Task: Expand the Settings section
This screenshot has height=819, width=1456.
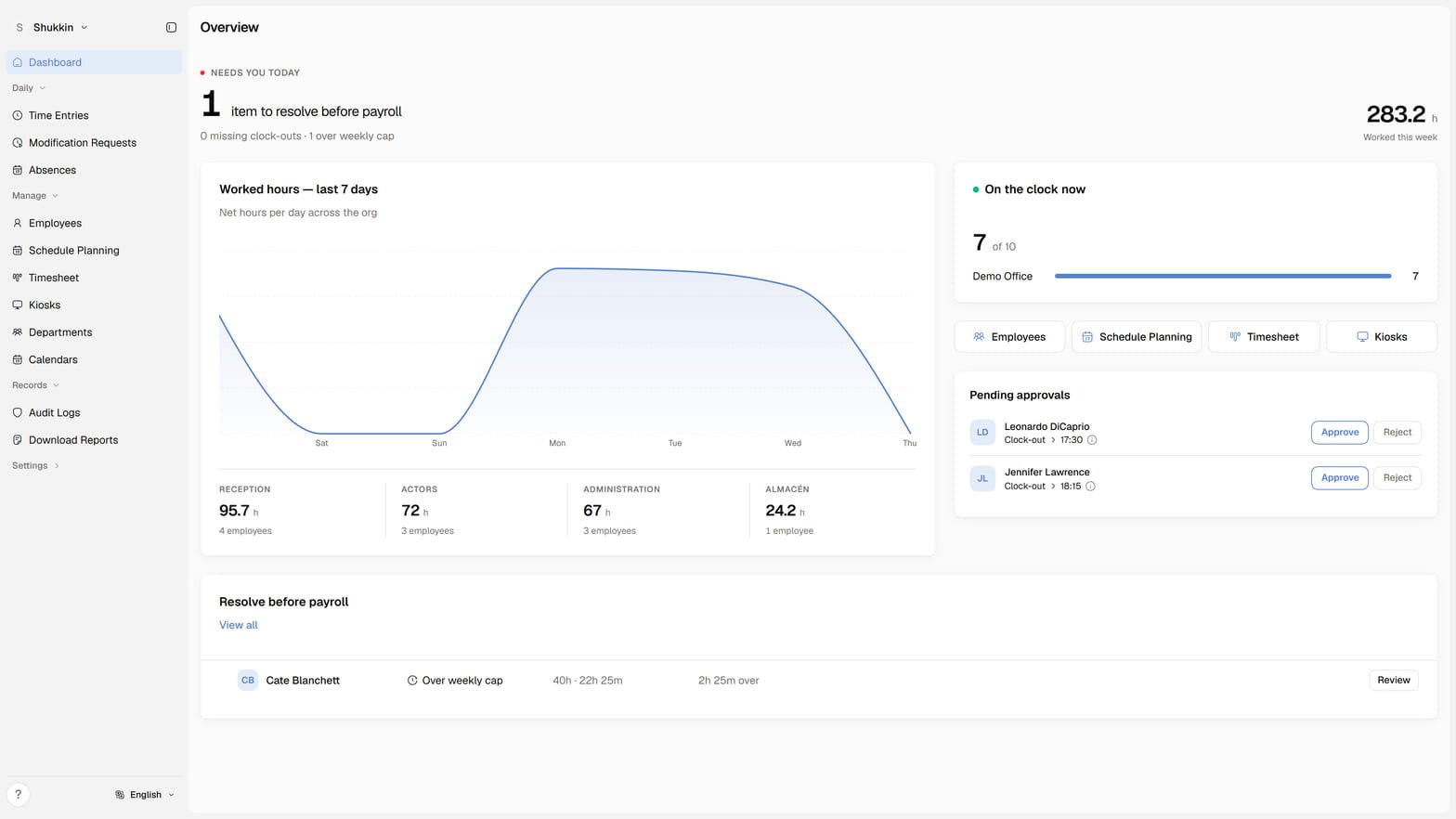Action: click(35, 466)
